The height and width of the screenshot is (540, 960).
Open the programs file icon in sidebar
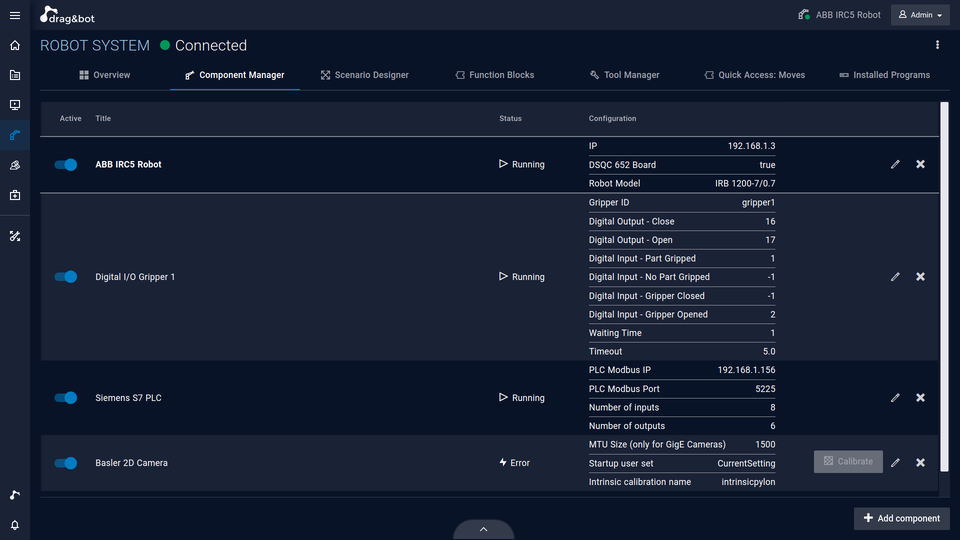(x=15, y=75)
